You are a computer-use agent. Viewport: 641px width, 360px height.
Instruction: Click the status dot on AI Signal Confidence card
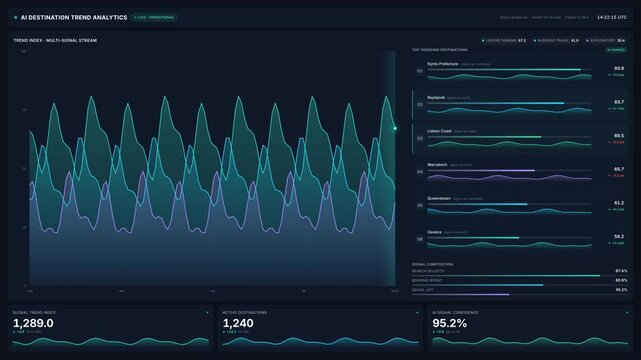pyautogui.click(x=627, y=313)
